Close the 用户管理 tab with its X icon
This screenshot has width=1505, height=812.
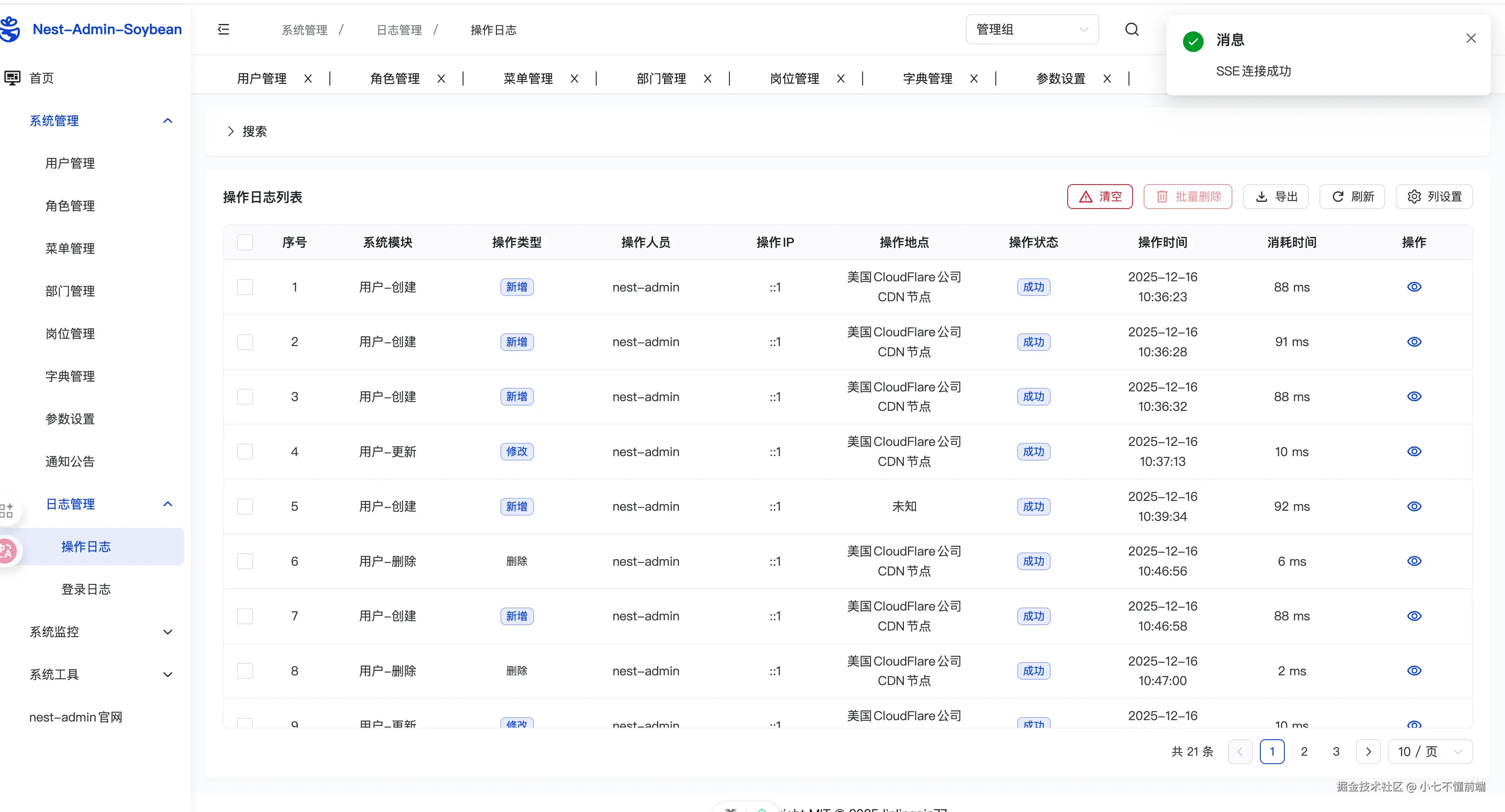coord(308,79)
